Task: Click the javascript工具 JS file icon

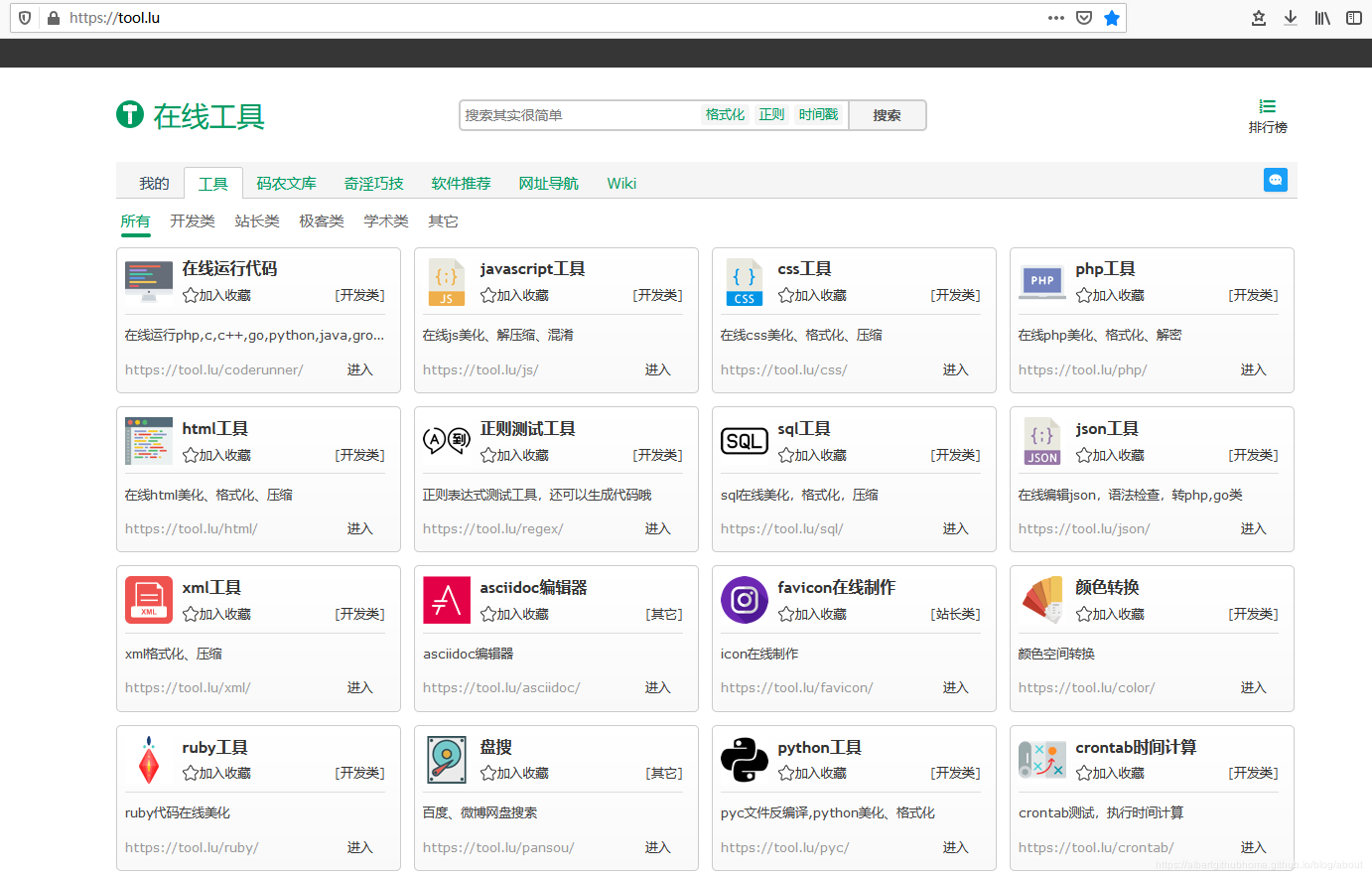Action: coord(447,281)
